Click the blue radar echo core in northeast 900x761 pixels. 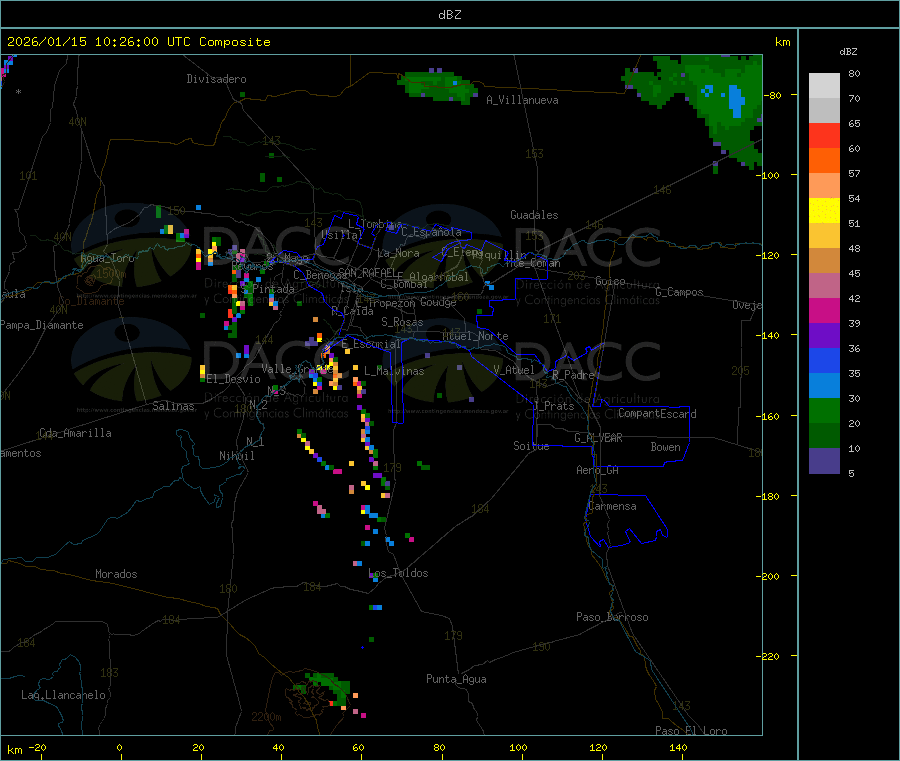735,100
